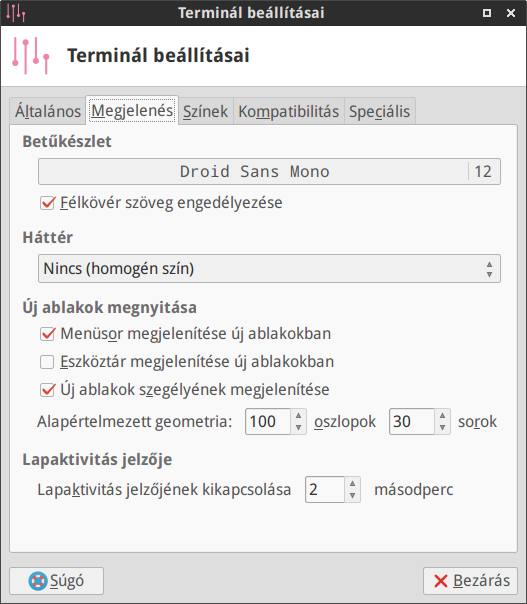Close window using title bar X
The width and height of the screenshot is (527, 604).
coord(511,13)
